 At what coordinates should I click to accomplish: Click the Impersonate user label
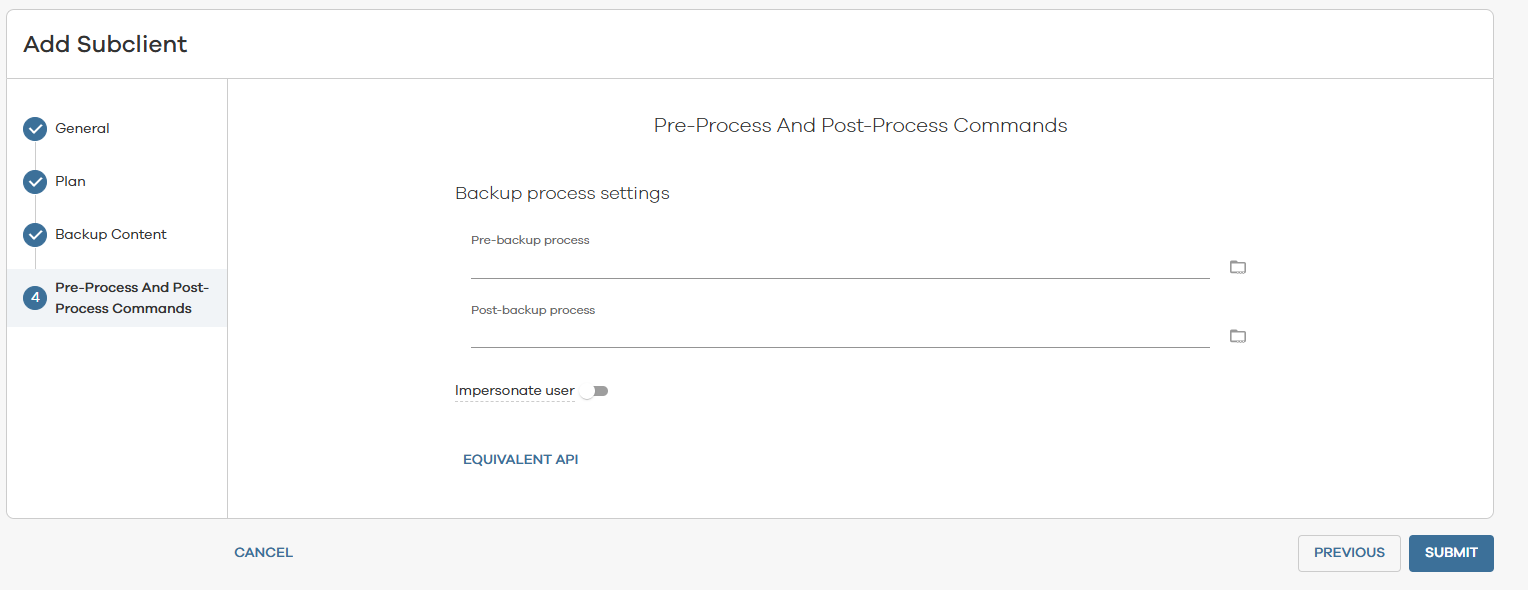[x=514, y=391]
